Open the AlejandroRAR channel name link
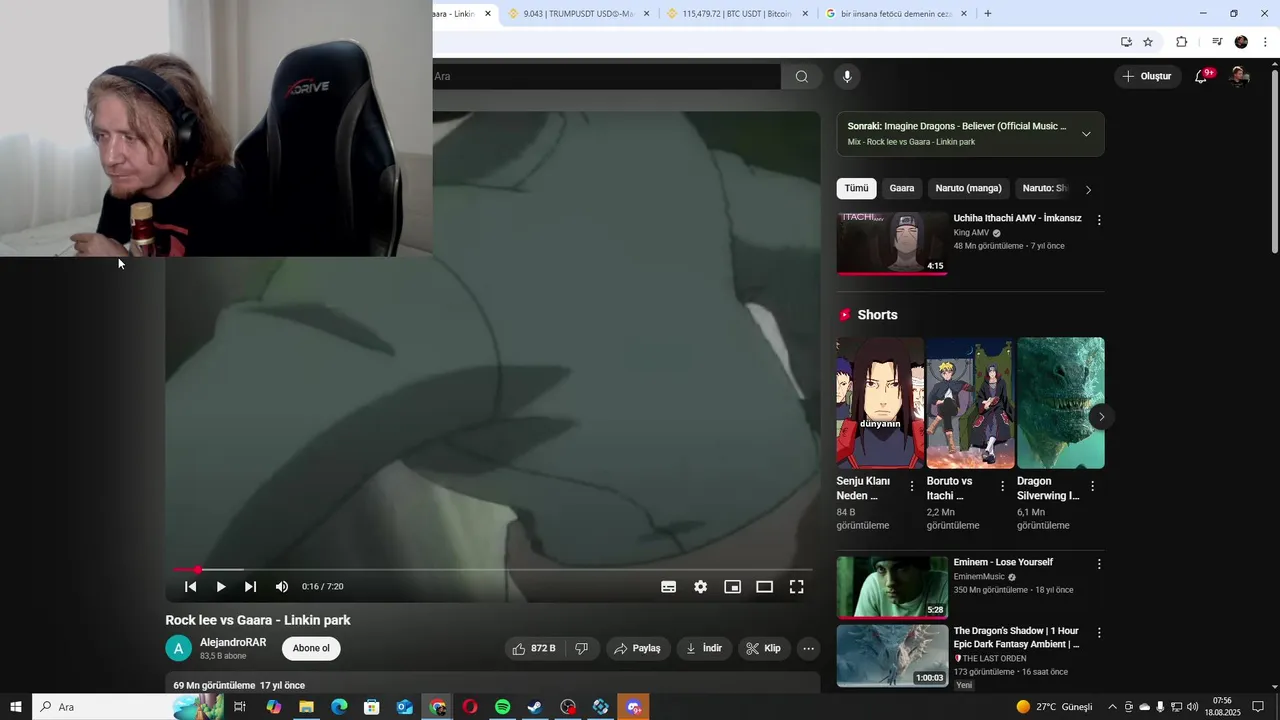The height and width of the screenshot is (720, 1280). pos(233,642)
